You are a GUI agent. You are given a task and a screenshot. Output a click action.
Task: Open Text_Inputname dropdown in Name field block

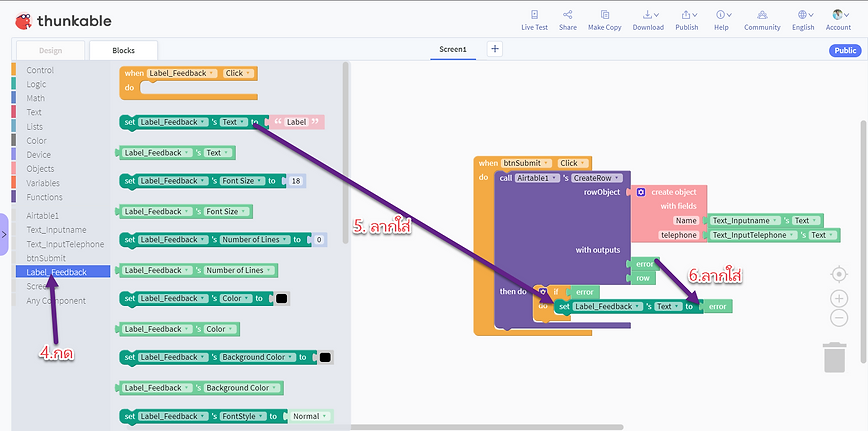[745, 221]
